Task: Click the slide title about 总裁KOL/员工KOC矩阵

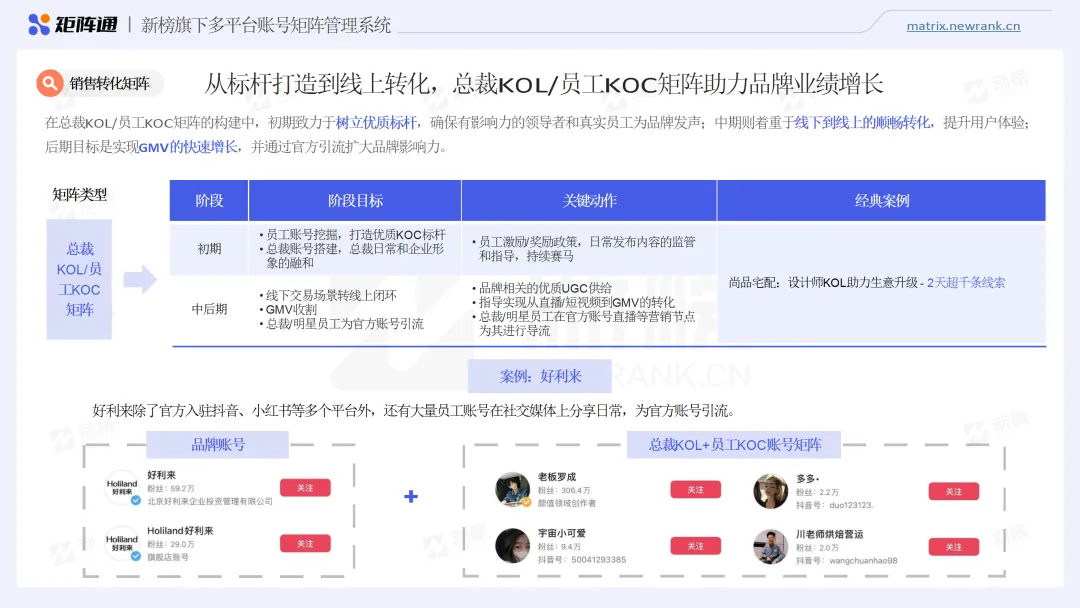Action: (543, 84)
